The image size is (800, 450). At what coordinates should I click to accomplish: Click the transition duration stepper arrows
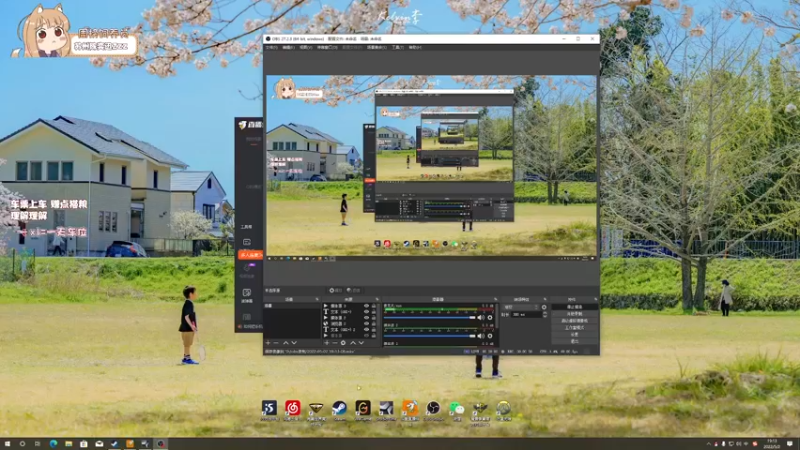545,314
